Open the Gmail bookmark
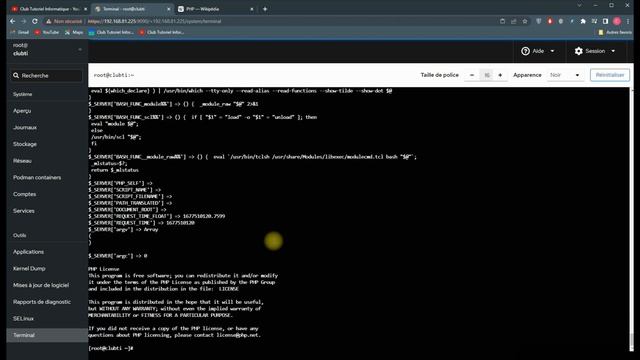 coord(20,32)
